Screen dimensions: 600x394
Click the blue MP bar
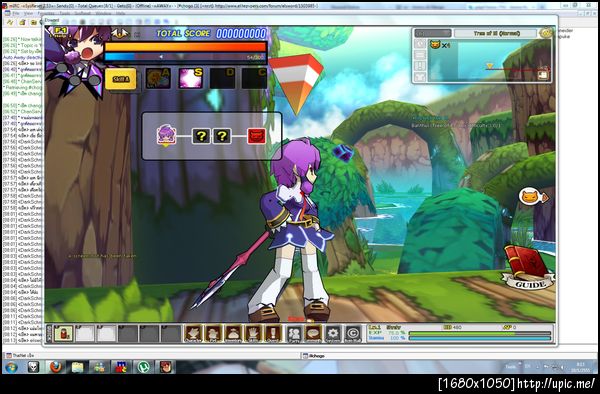185,57
